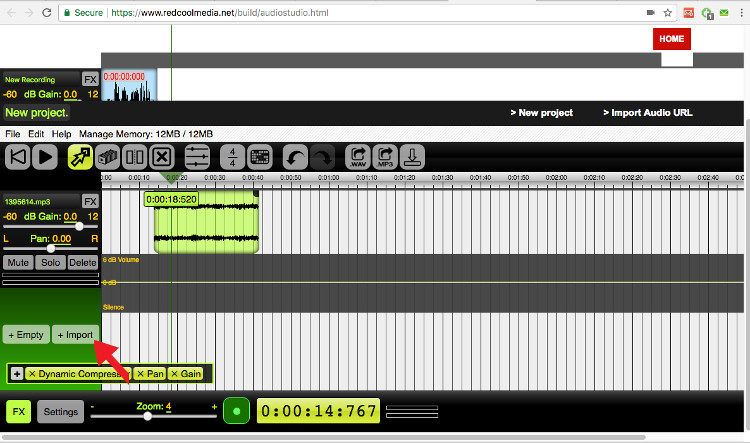Mute the 1395614.mp3 track
The width and height of the screenshot is (750, 443).
pyautogui.click(x=18, y=263)
